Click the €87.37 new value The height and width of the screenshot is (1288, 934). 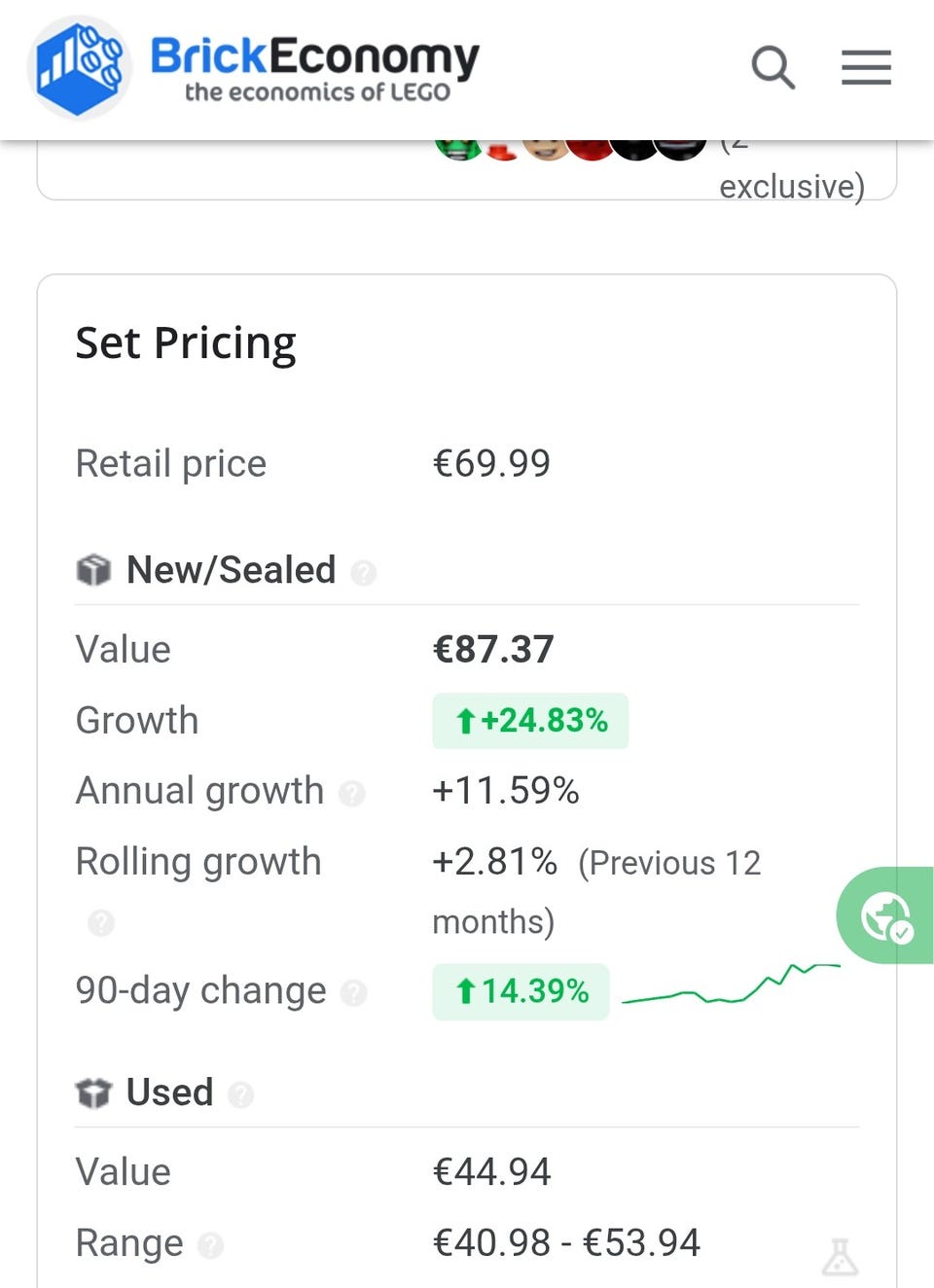point(493,649)
